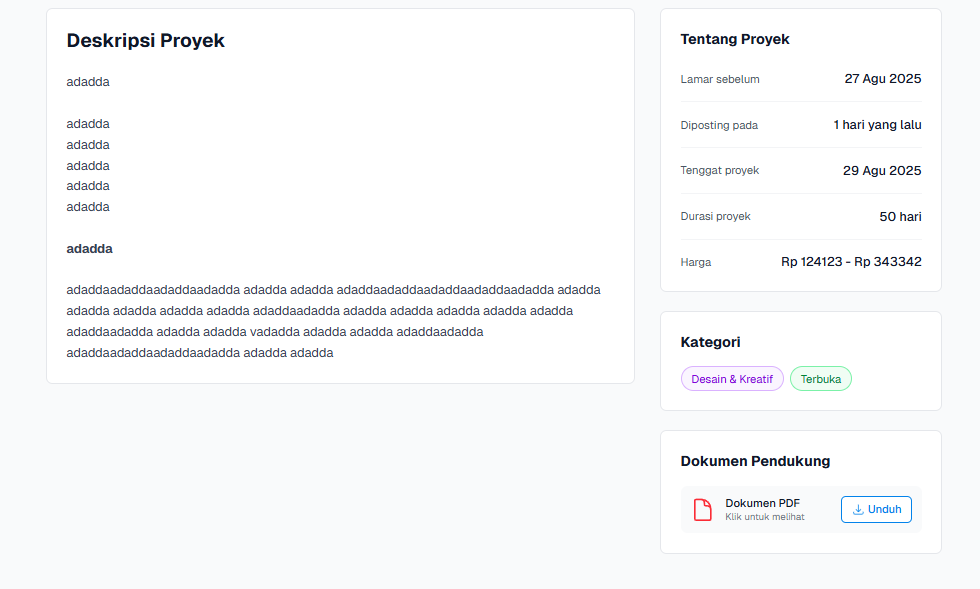Click the "27 Agu 2025" apply-by date
This screenshot has width=980, height=589.
coord(882,79)
